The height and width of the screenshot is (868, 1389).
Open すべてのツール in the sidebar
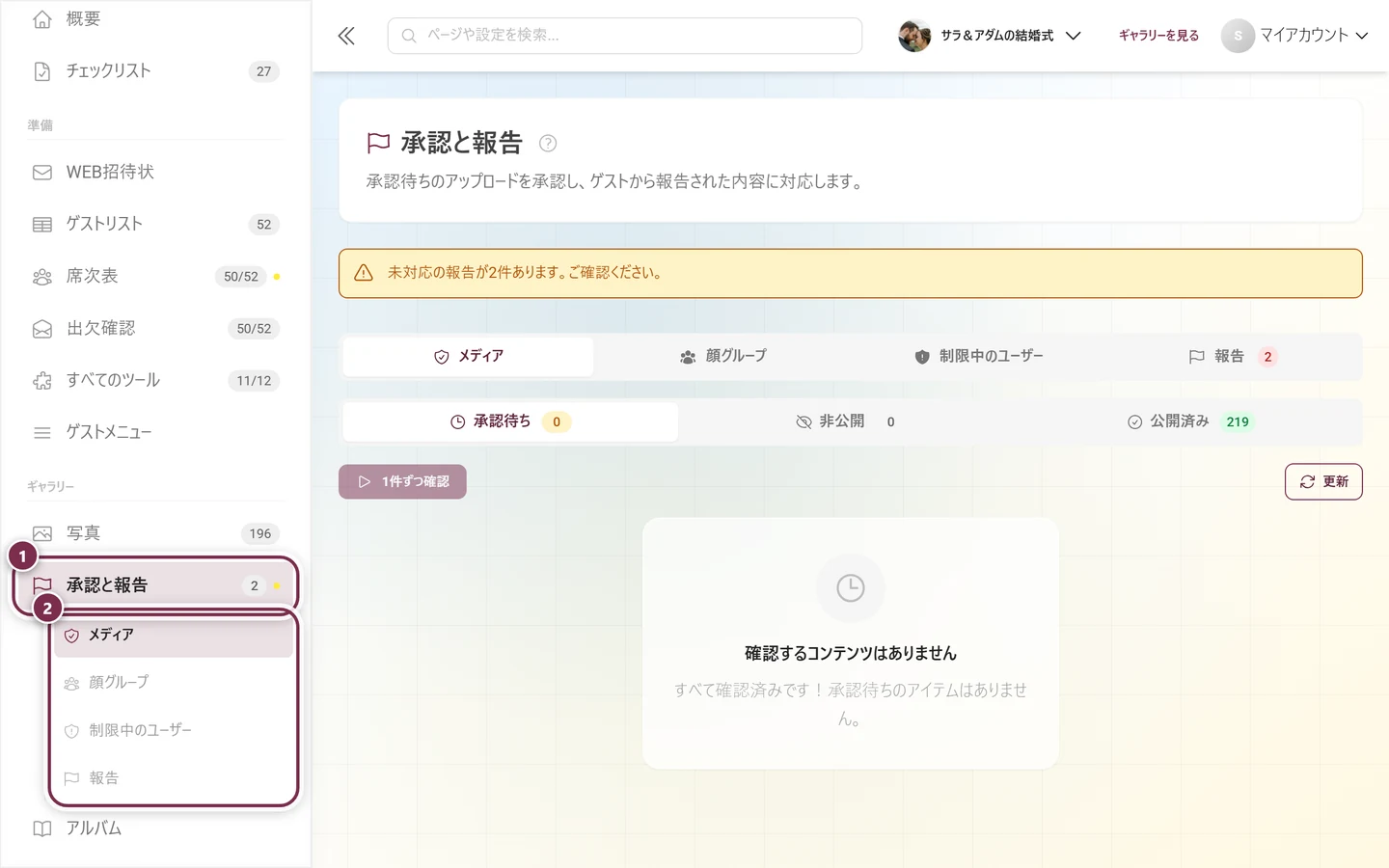(x=156, y=381)
